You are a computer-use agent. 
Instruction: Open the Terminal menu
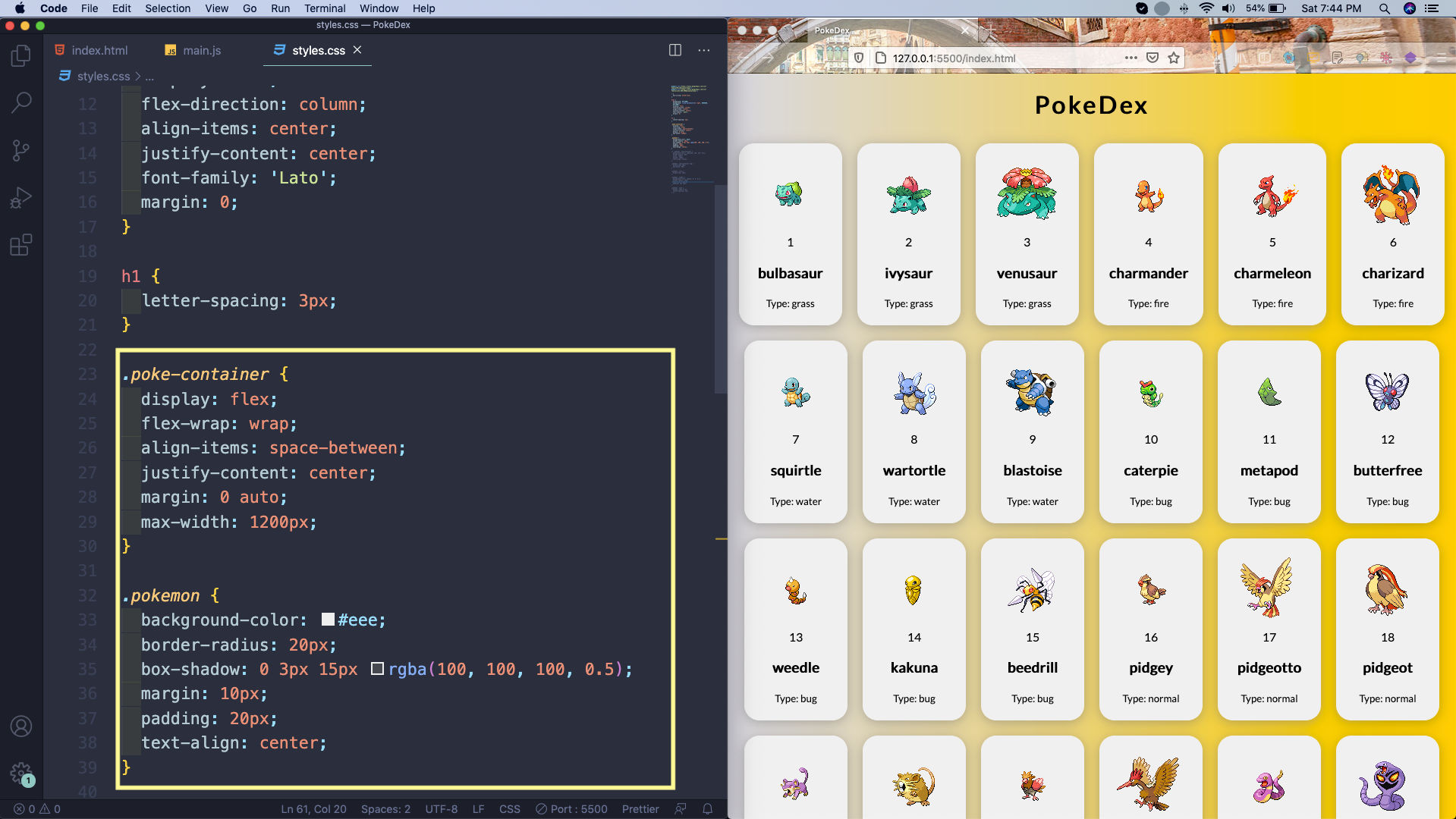click(325, 8)
